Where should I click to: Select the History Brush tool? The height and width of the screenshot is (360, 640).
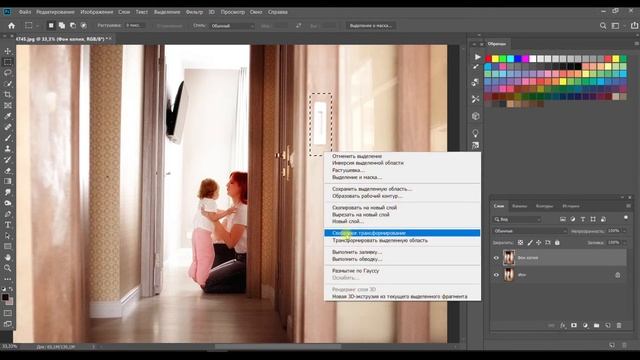click(x=8, y=160)
